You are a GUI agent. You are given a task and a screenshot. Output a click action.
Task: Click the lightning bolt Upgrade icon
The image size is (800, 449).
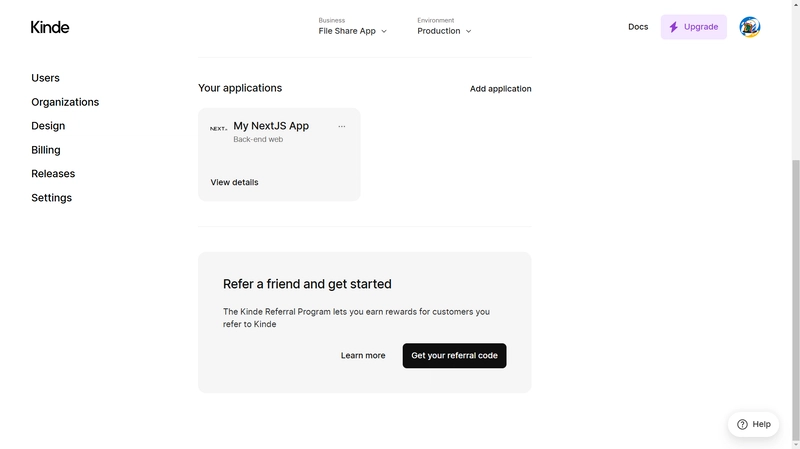[673, 27]
